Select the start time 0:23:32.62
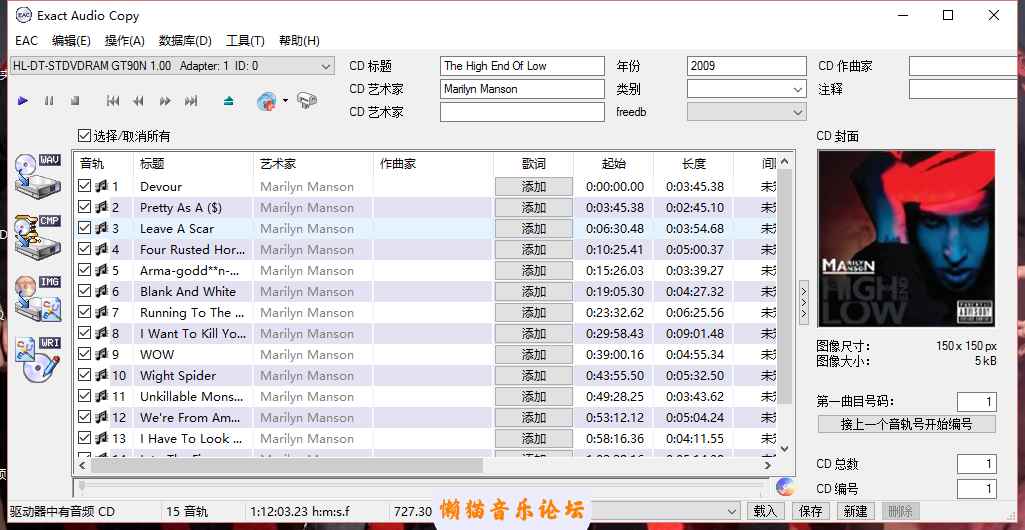The width and height of the screenshot is (1025, 530). (614, 312)
